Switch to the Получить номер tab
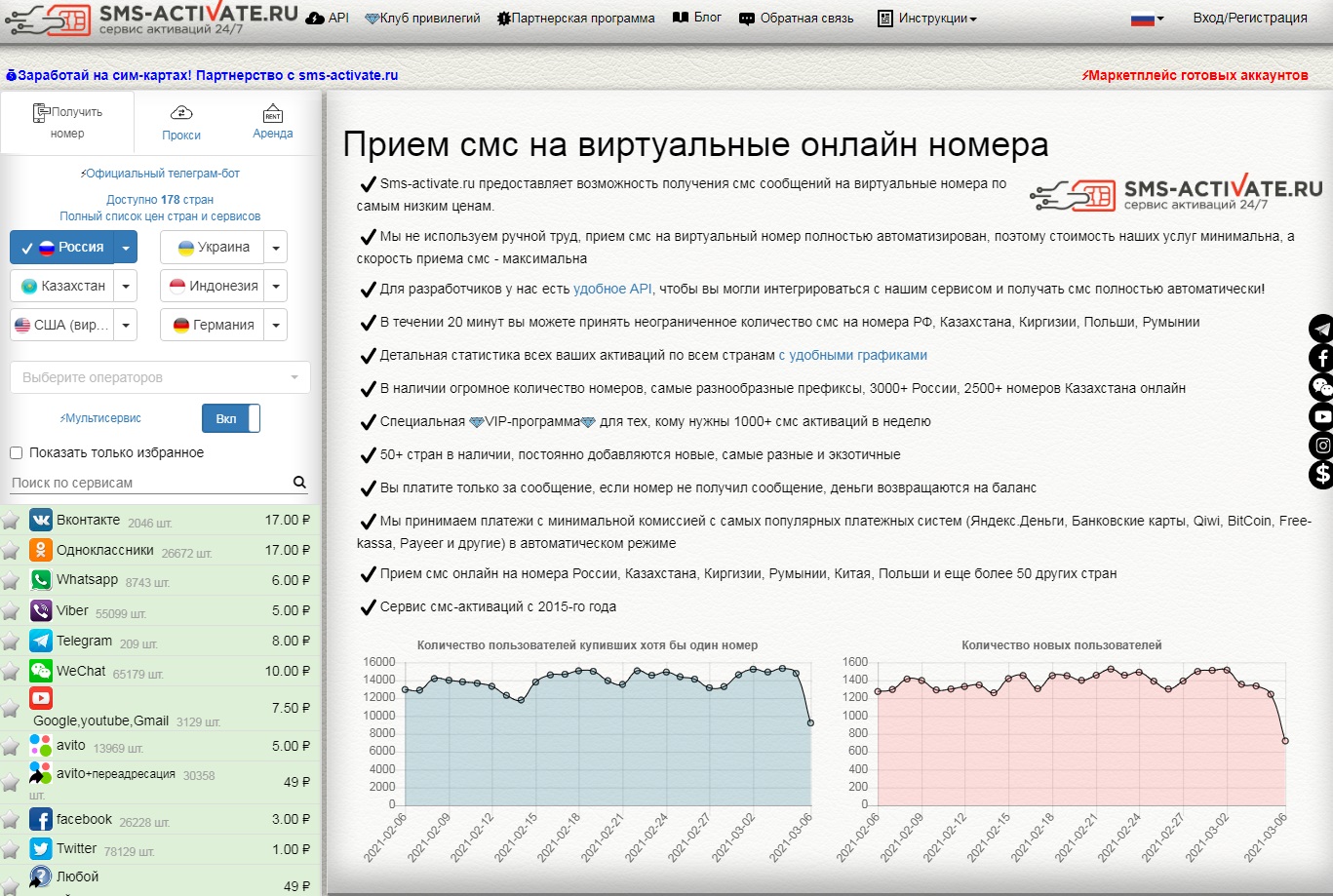The height and width of the screenshot is (896, 1333). [67, 122]
